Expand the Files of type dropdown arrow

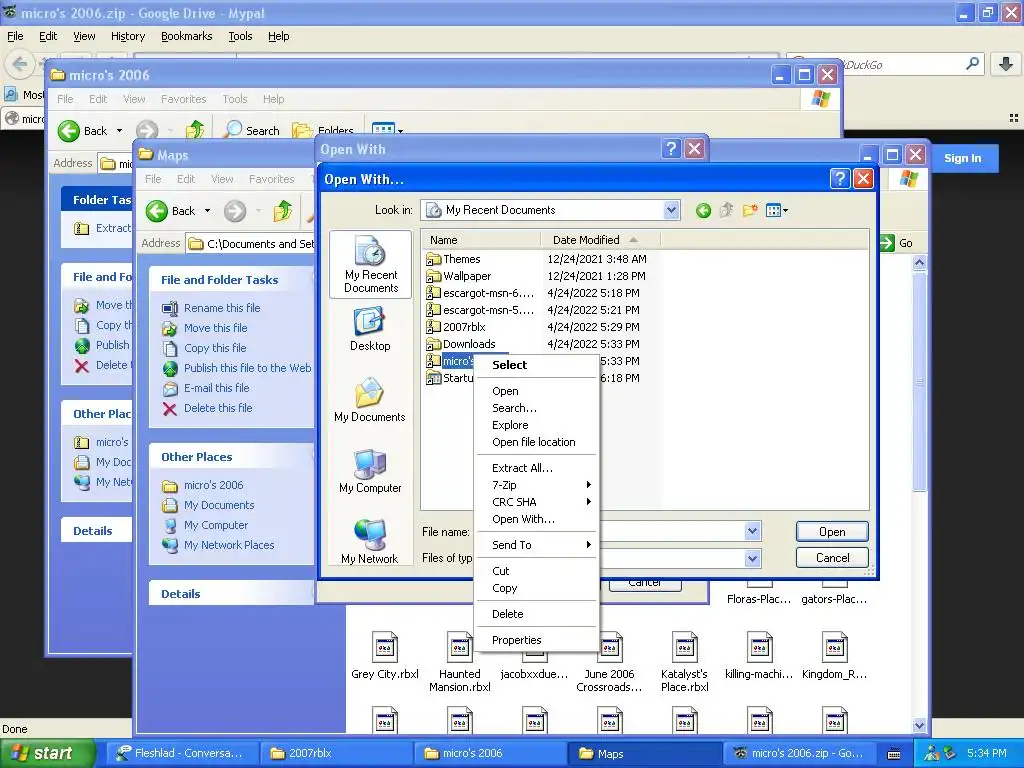click(752, 558)
